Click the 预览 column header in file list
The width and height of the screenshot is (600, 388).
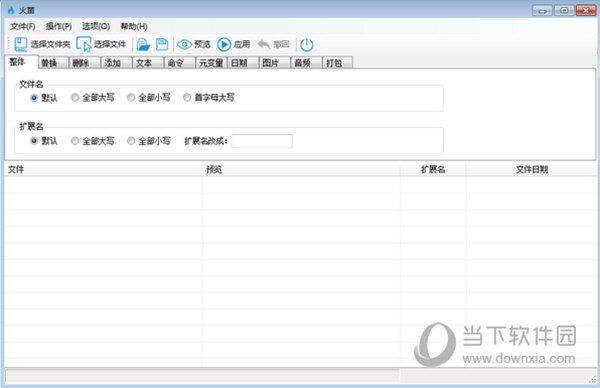[301, 170]
